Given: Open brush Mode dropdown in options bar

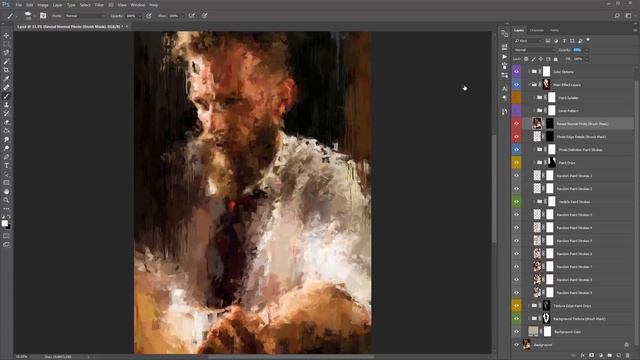Looking at the screenshot, I should [85, 16].
